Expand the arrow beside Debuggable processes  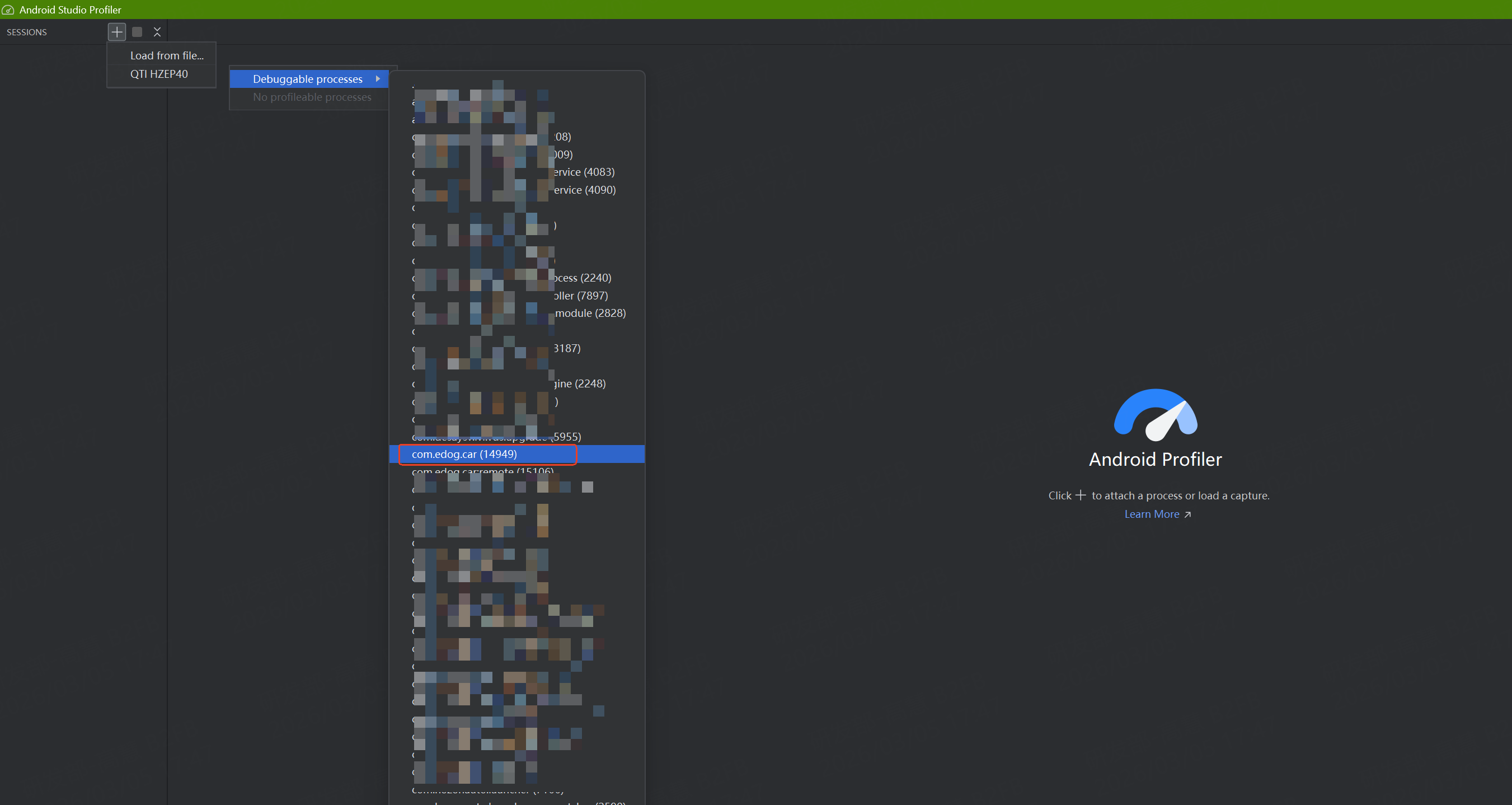tap(378, 79)
